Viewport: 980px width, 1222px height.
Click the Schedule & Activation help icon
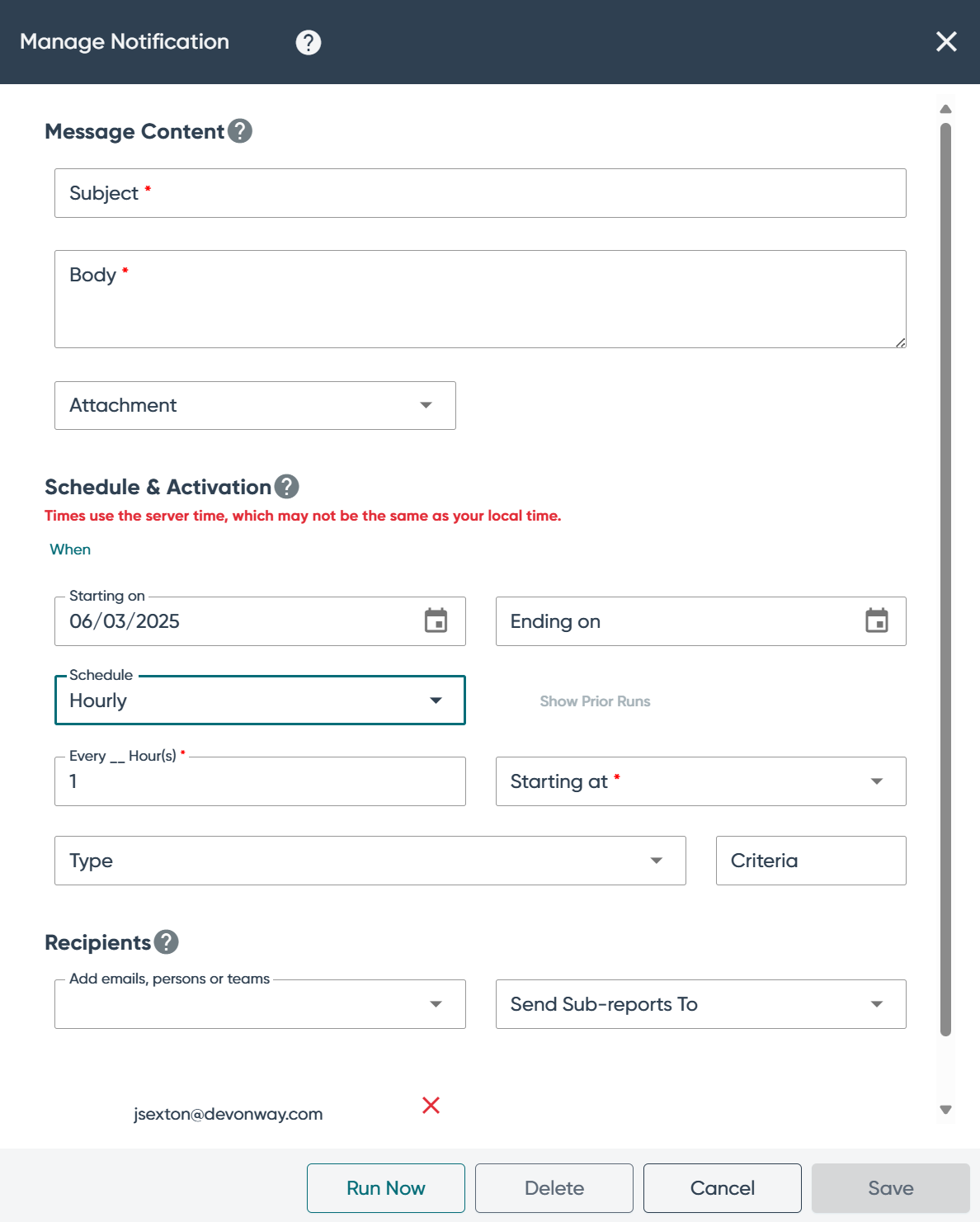coord(287,487)
